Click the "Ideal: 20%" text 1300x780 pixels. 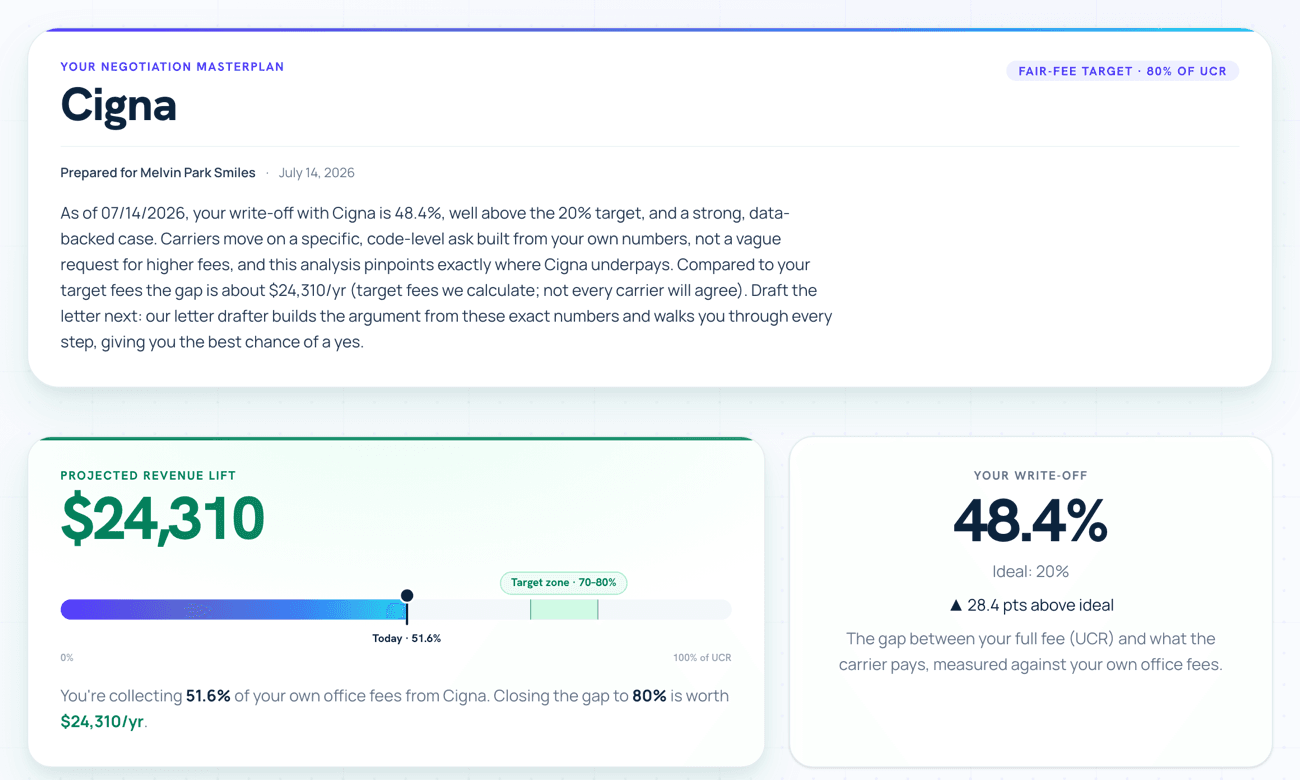point(1030,572)
